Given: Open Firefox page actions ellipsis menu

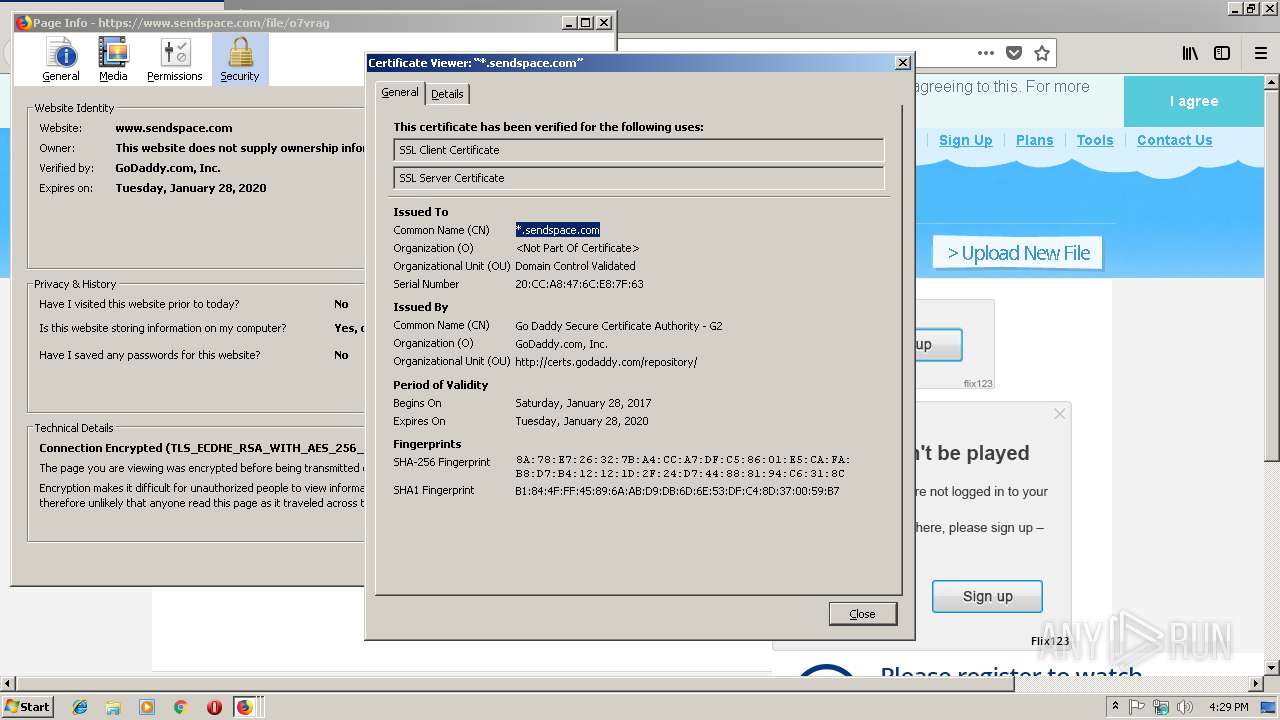Looking at the screenshot, I should pyautogui.click(x=986, y=53).
